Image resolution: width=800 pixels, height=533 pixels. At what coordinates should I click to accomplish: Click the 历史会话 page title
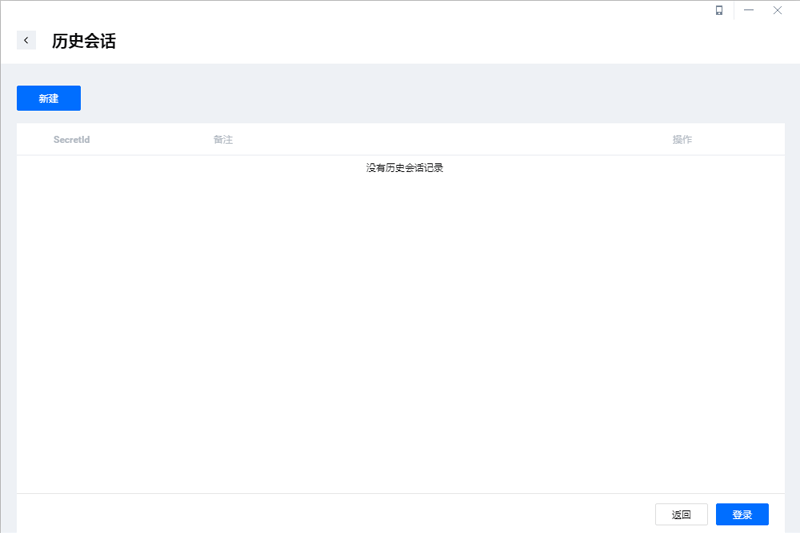point(84,41)
